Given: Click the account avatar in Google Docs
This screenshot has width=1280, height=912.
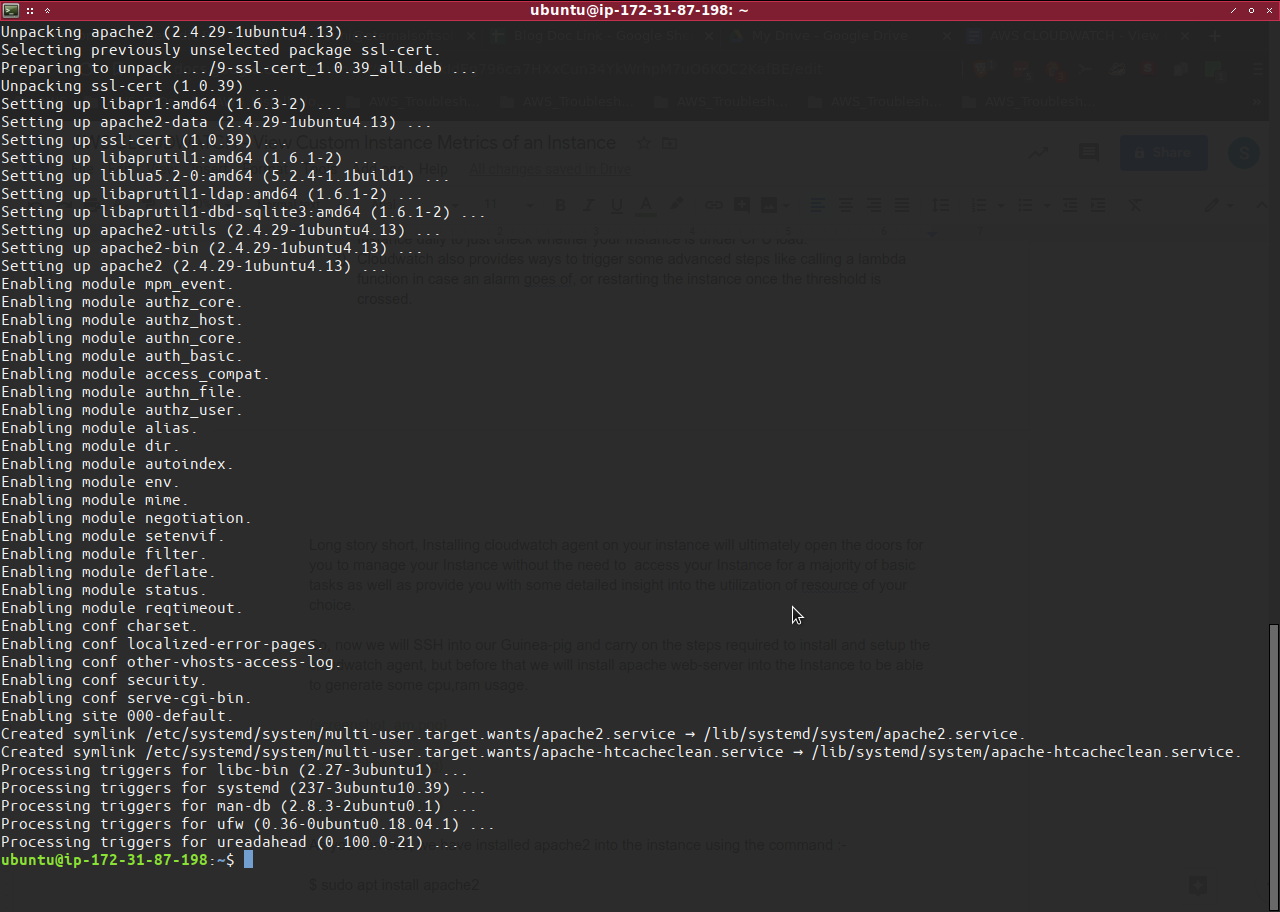Looking at the screenshot, I should pyautogui.click(x=1244, y=153).
